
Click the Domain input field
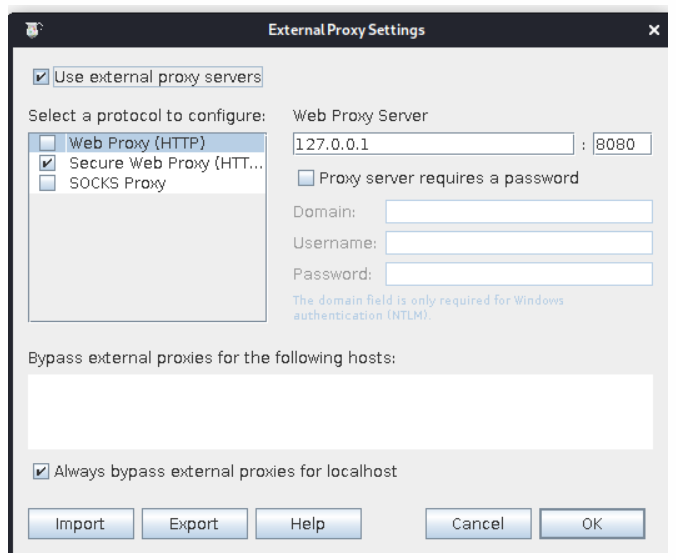pos(519,212)
